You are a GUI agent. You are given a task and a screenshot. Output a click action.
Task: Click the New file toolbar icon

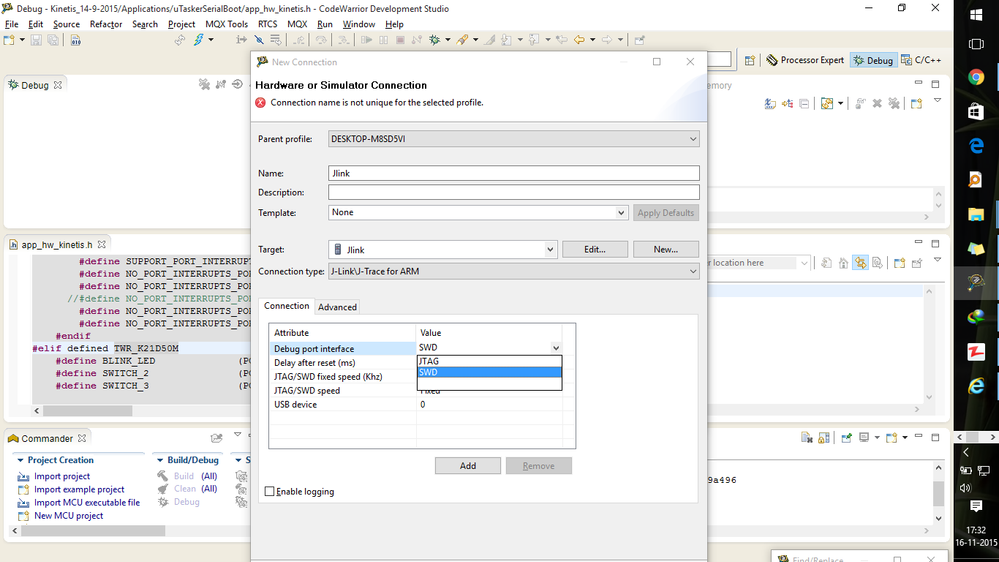point(9,40)
